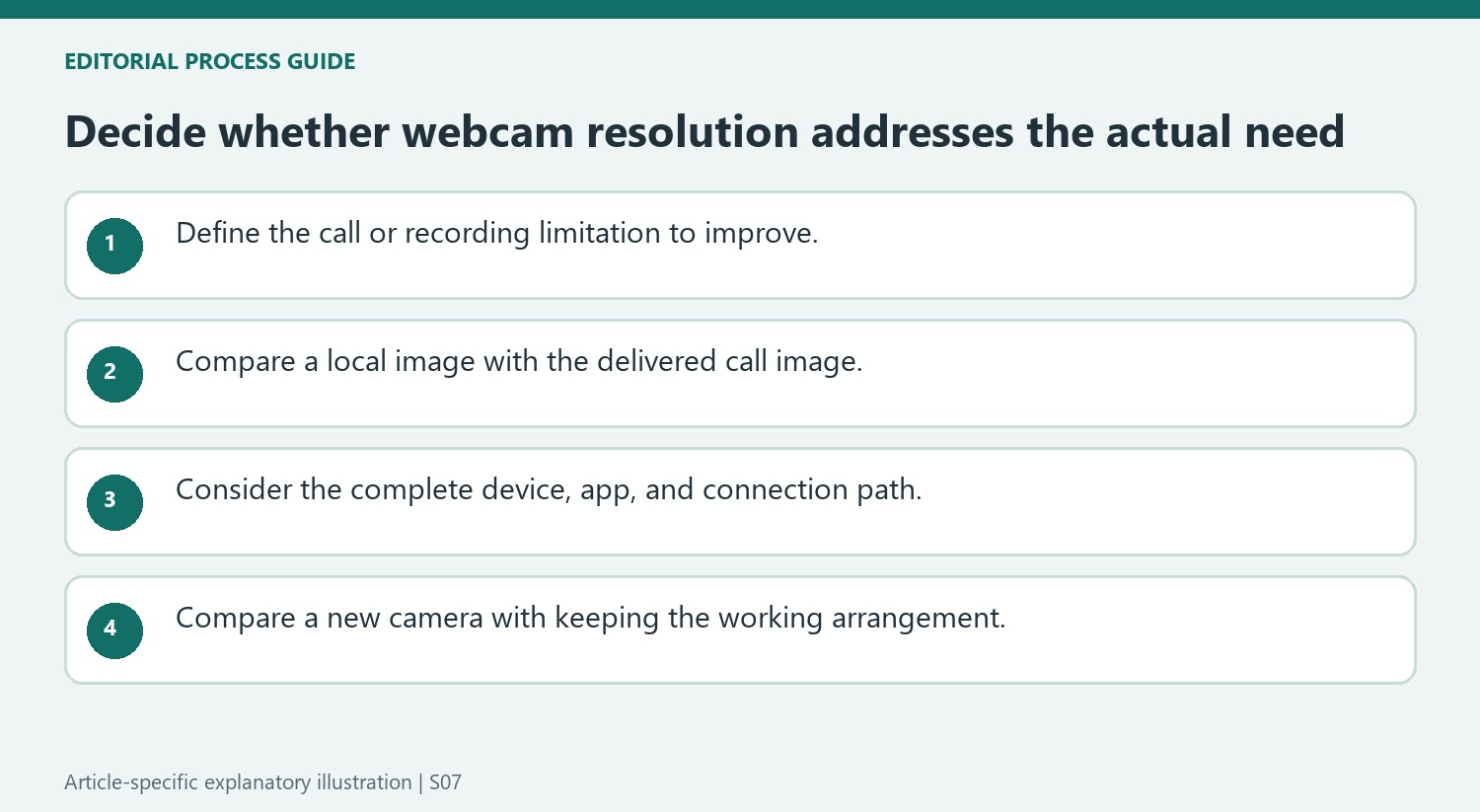Select text "Consider the complete device, app, and connection path."
The image size is (1480, 812).
(549, 490)
